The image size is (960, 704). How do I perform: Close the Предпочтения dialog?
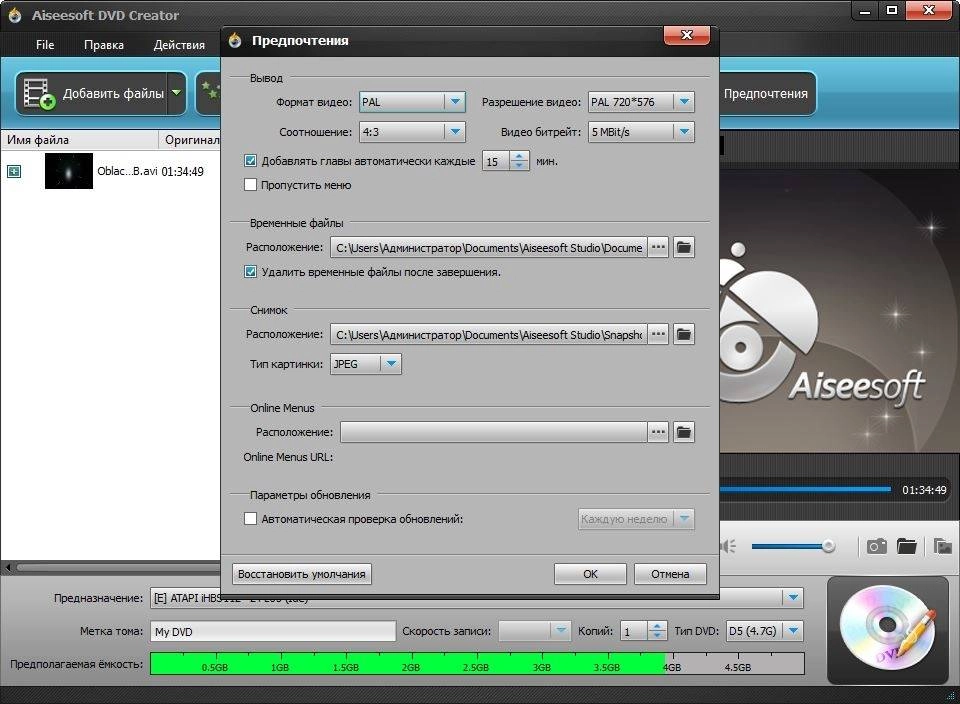click(x=687, y=35)
